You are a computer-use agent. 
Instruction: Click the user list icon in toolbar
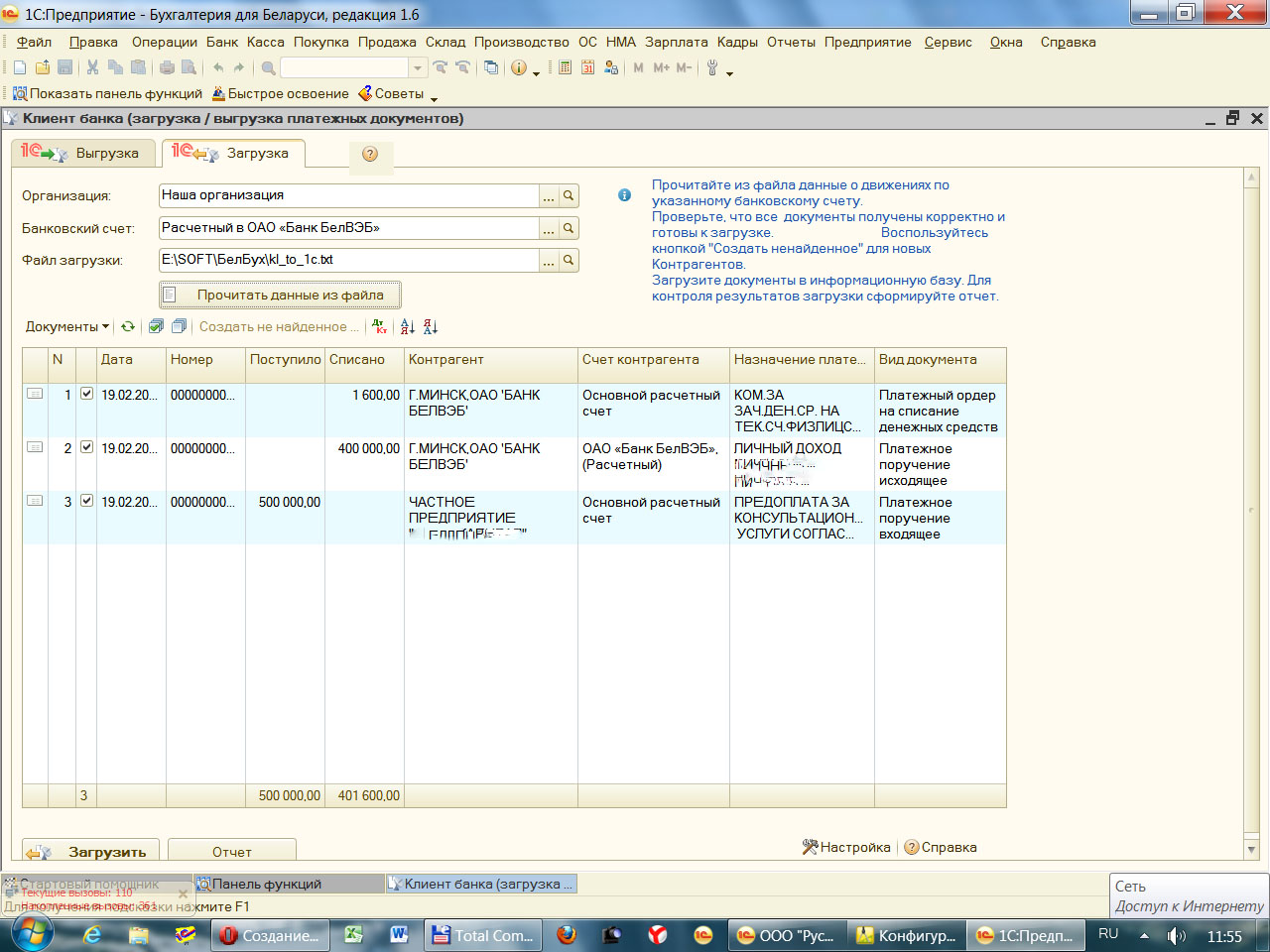click(x=611, y=67)
